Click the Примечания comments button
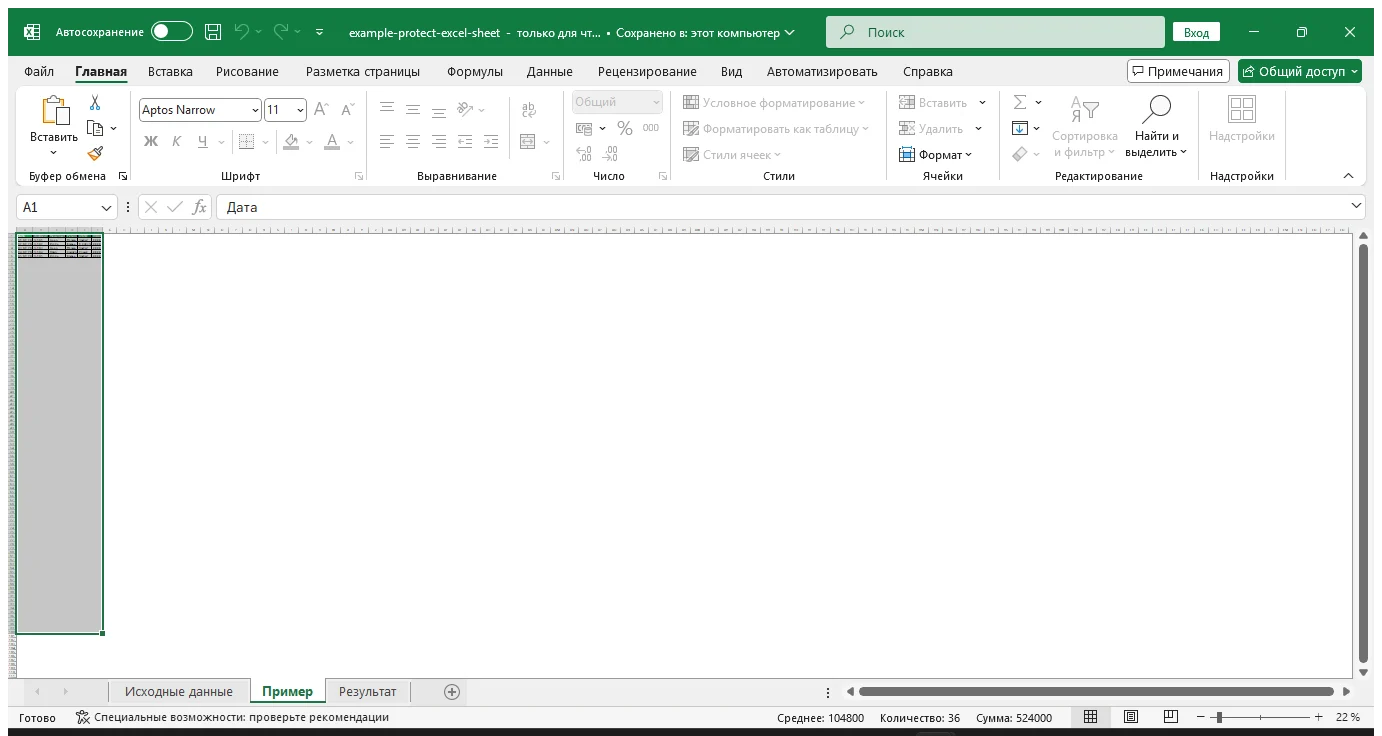The image size is (1382, 736). 1178,71
